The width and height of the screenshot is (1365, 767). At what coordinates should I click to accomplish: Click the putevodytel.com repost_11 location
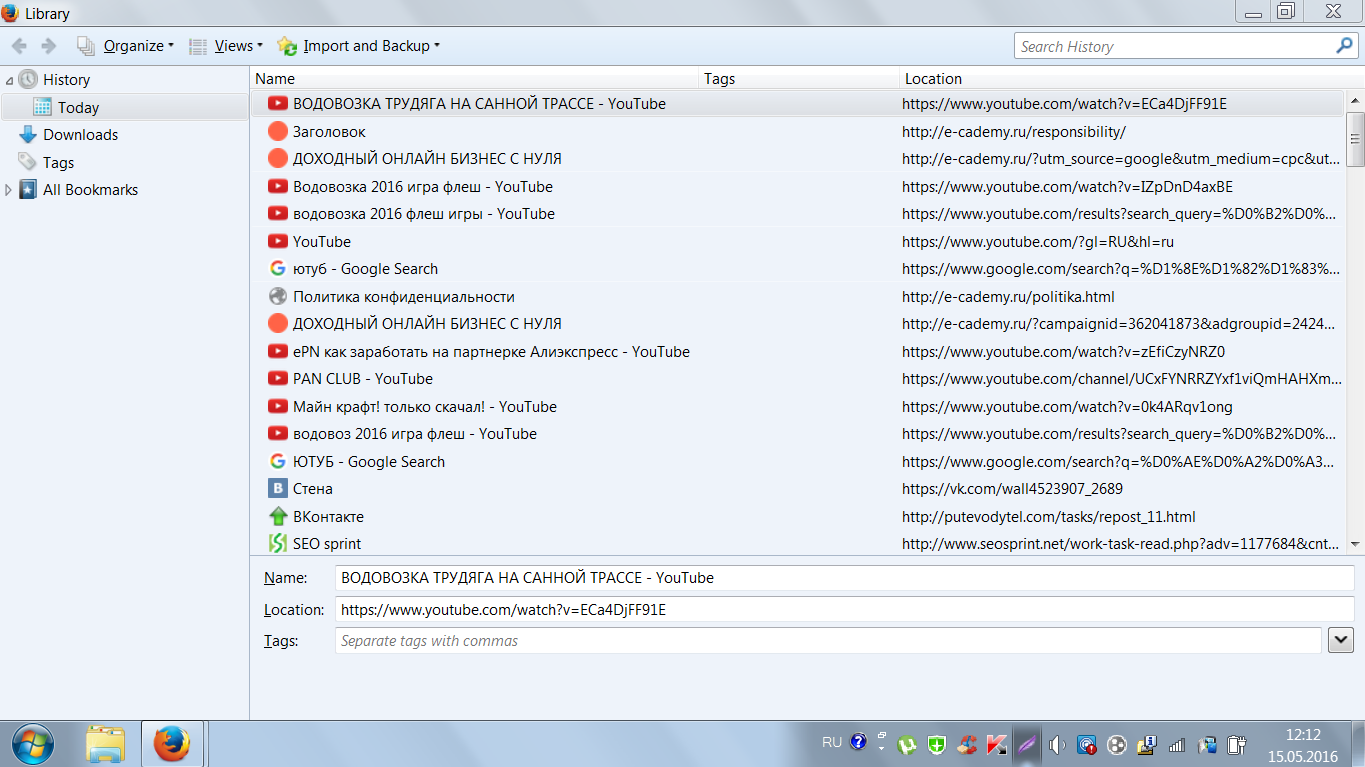pyautogui.click(x=1049, y=517)
